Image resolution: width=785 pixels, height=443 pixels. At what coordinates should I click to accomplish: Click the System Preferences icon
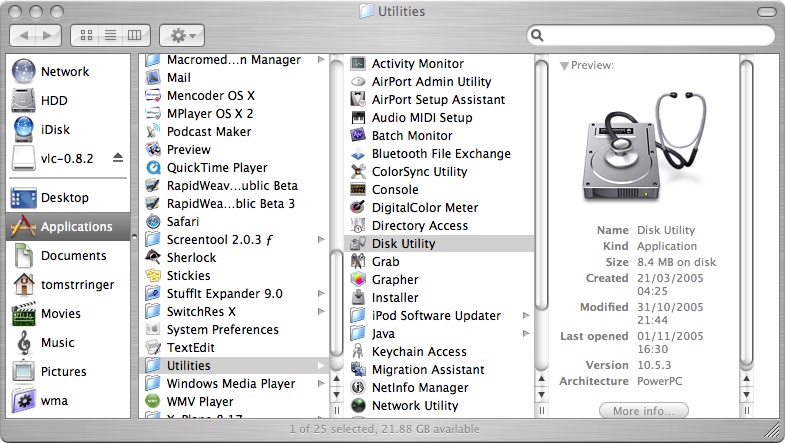click(153, 330)
